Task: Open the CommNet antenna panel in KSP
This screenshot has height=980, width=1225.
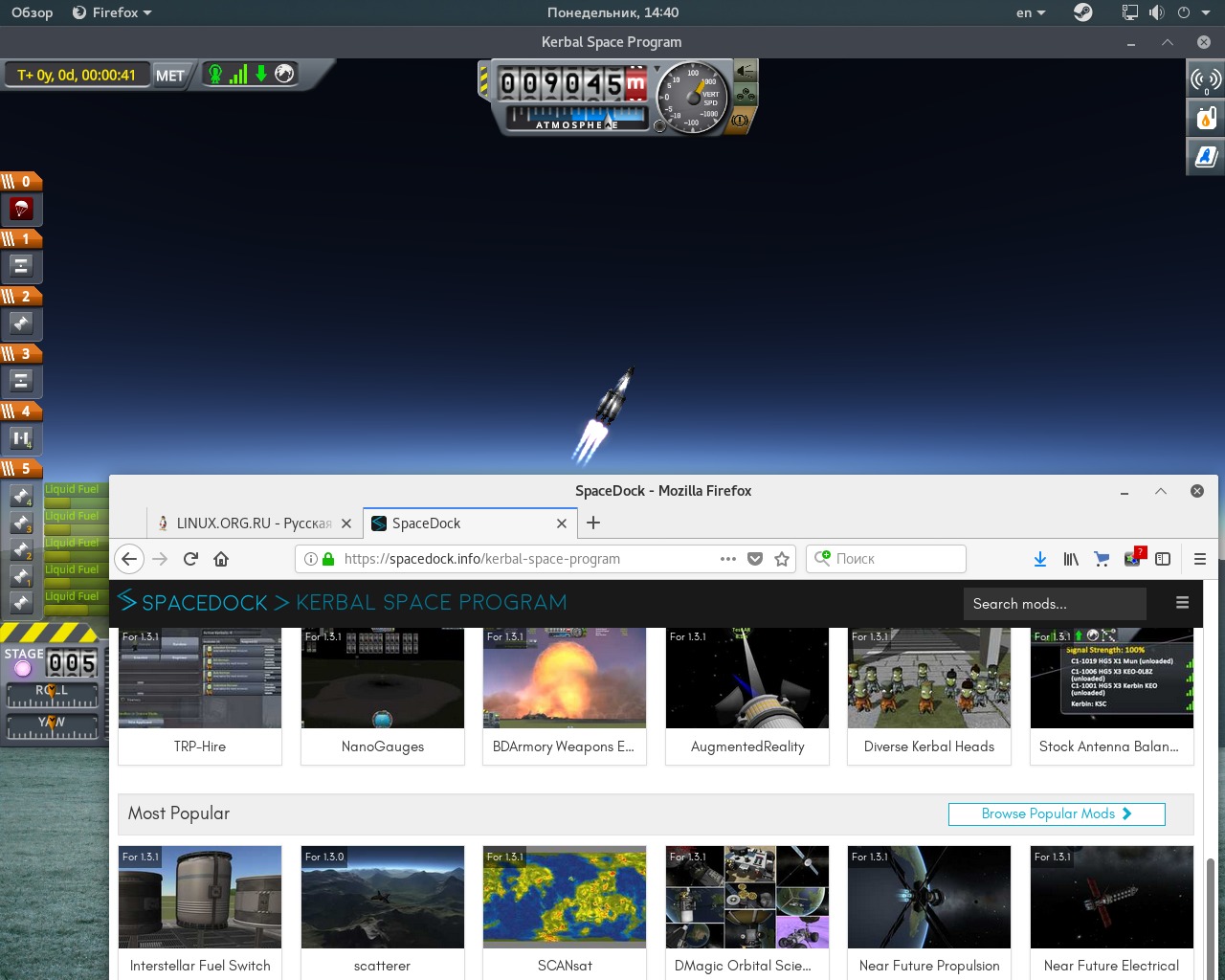Action: 1206,79
